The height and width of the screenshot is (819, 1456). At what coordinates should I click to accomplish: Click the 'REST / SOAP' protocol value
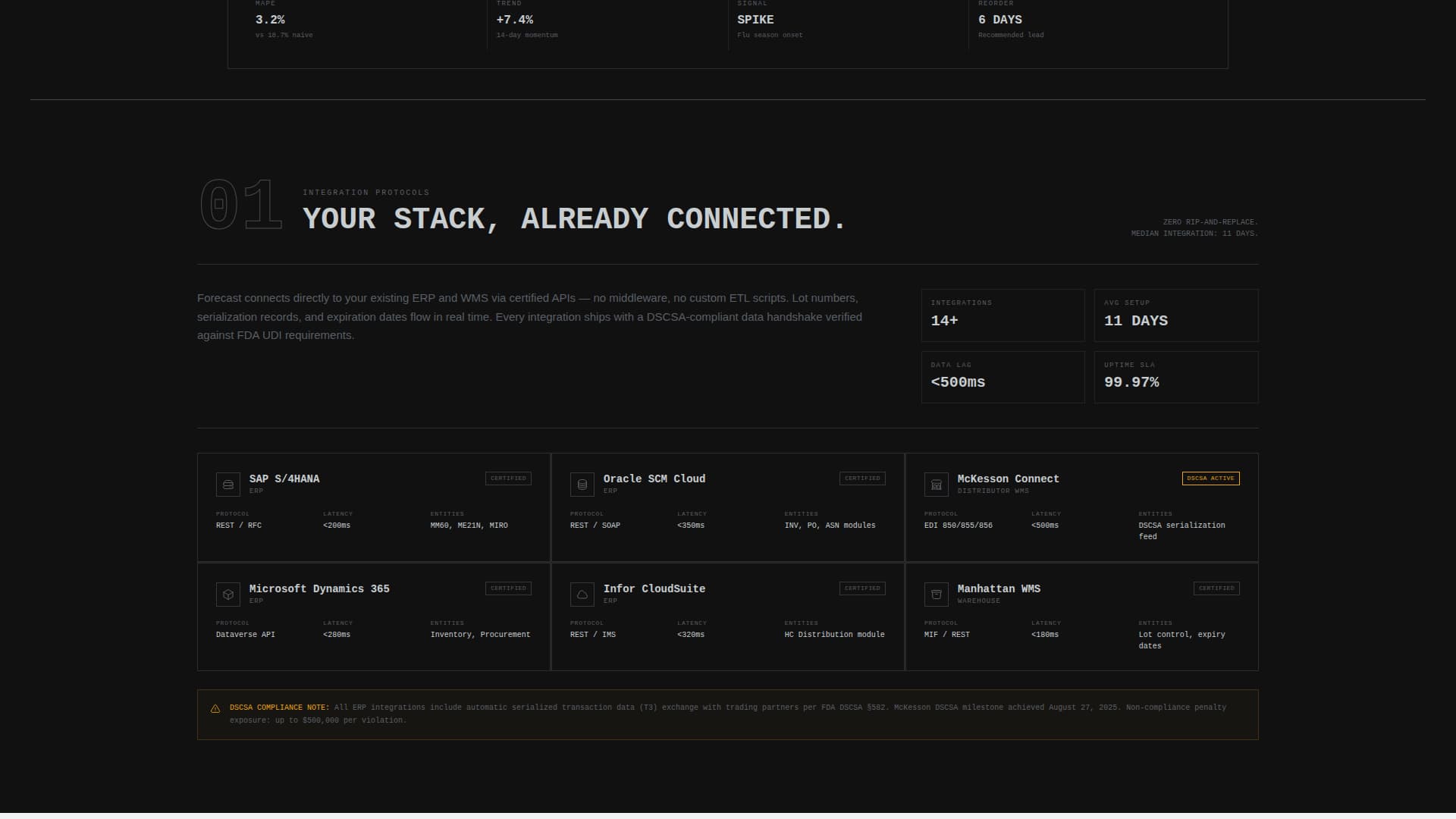point(595,526)
